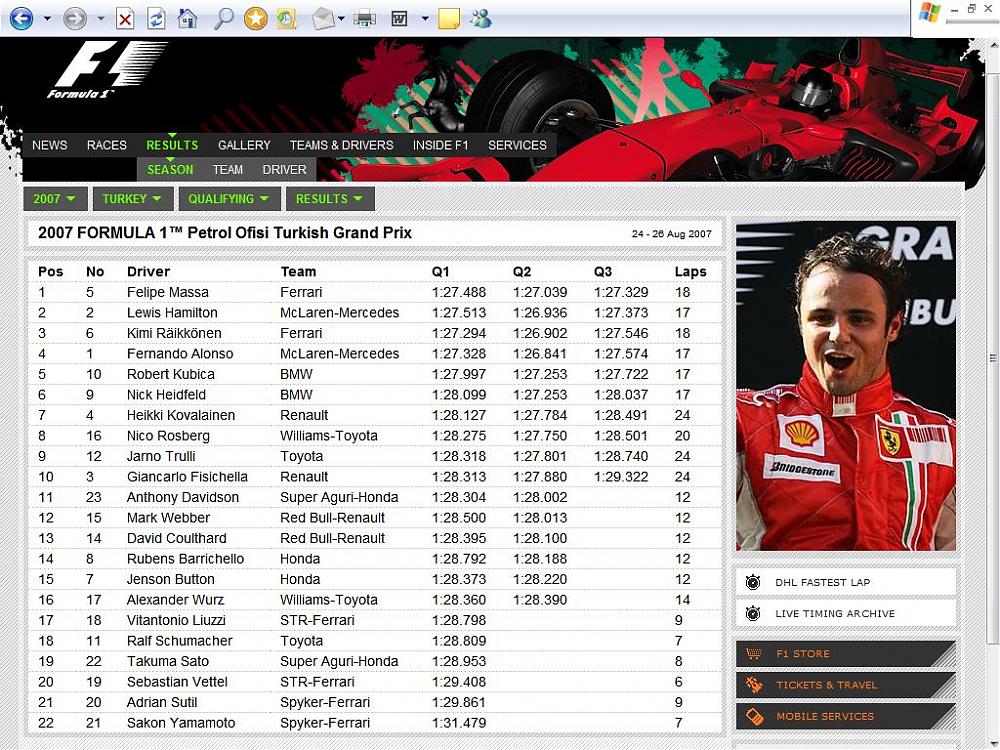This screenshot has height=750, width=1000.
Task: Click the TICKETS & TRAVEL button
Action: [x=826, y=685]
